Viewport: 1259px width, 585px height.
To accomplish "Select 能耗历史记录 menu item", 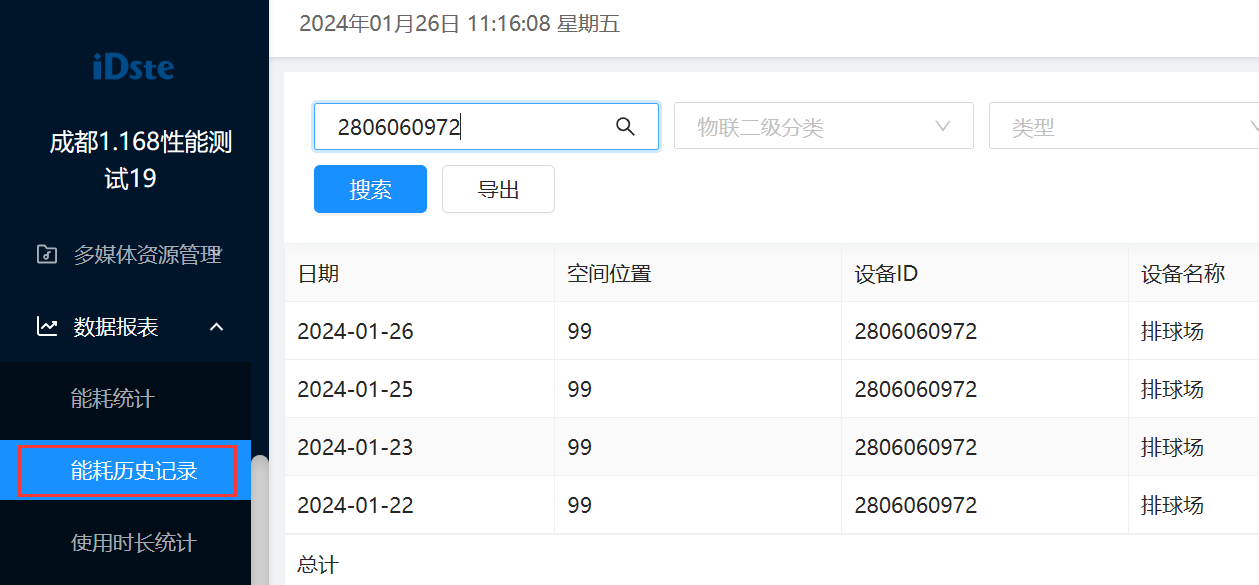I will (134, 471).
